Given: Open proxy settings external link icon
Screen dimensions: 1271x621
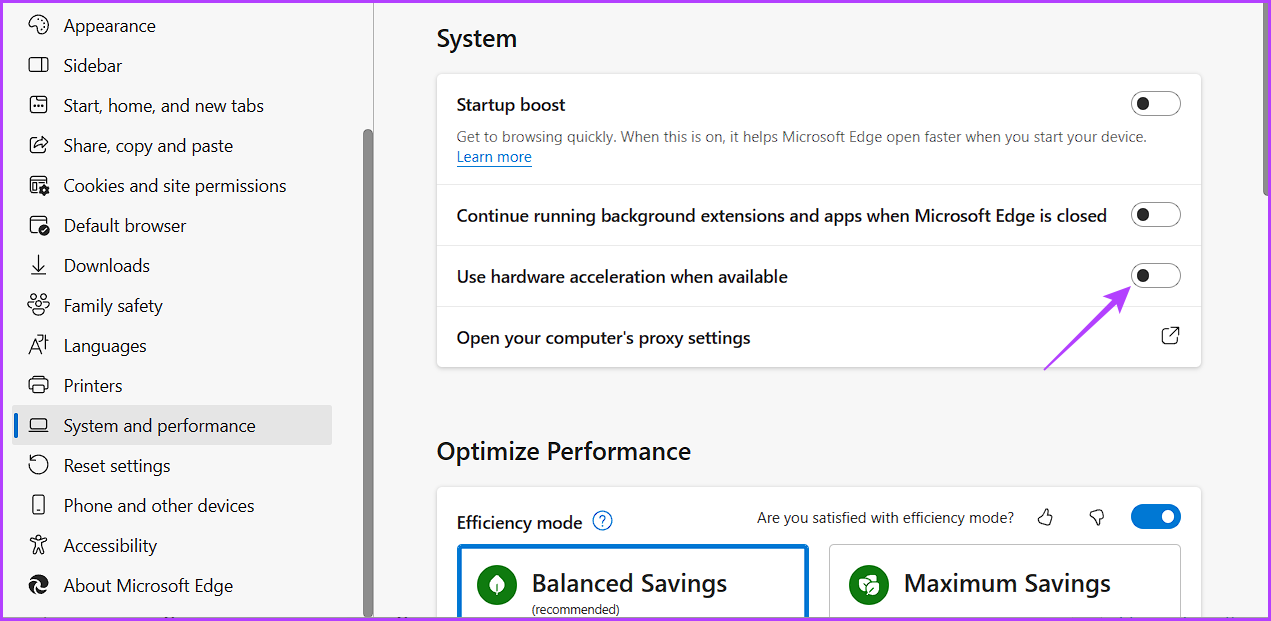Looking at the screenshot, I should [x=1170, y=336].
